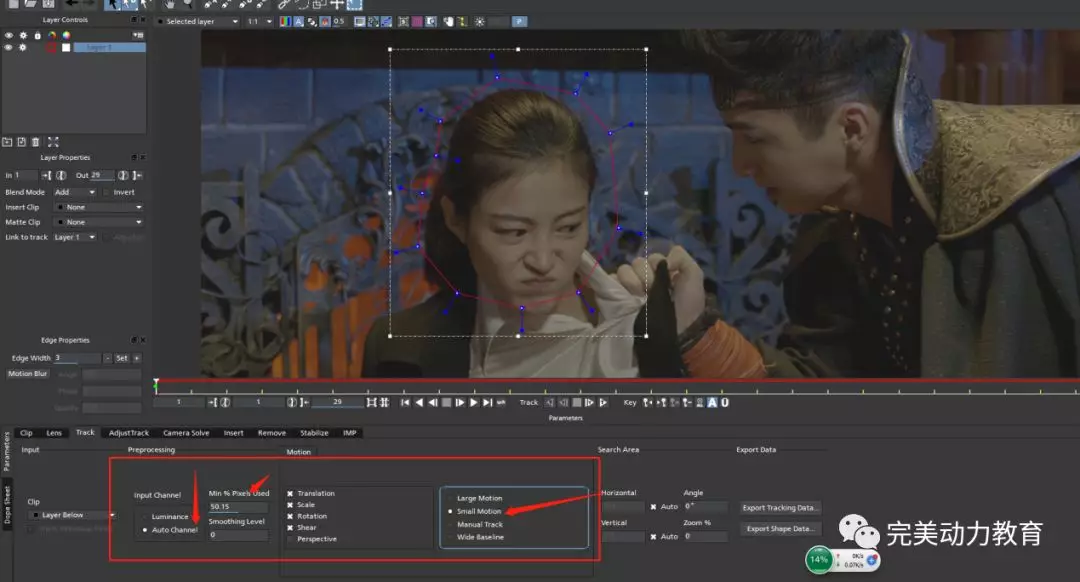The width and height of the screenshot is (1080, 582).
Task: Go to first frame
Action: point(405,402)
